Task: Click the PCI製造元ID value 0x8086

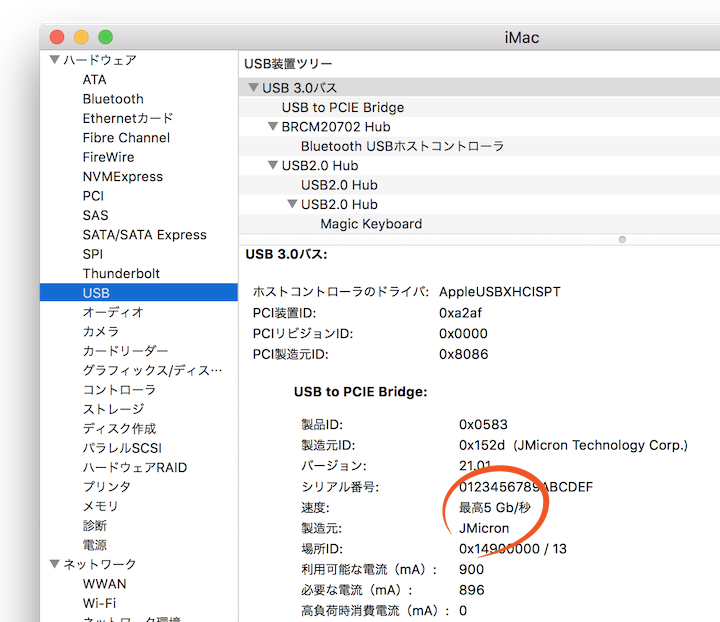Action: pos(464,354)
